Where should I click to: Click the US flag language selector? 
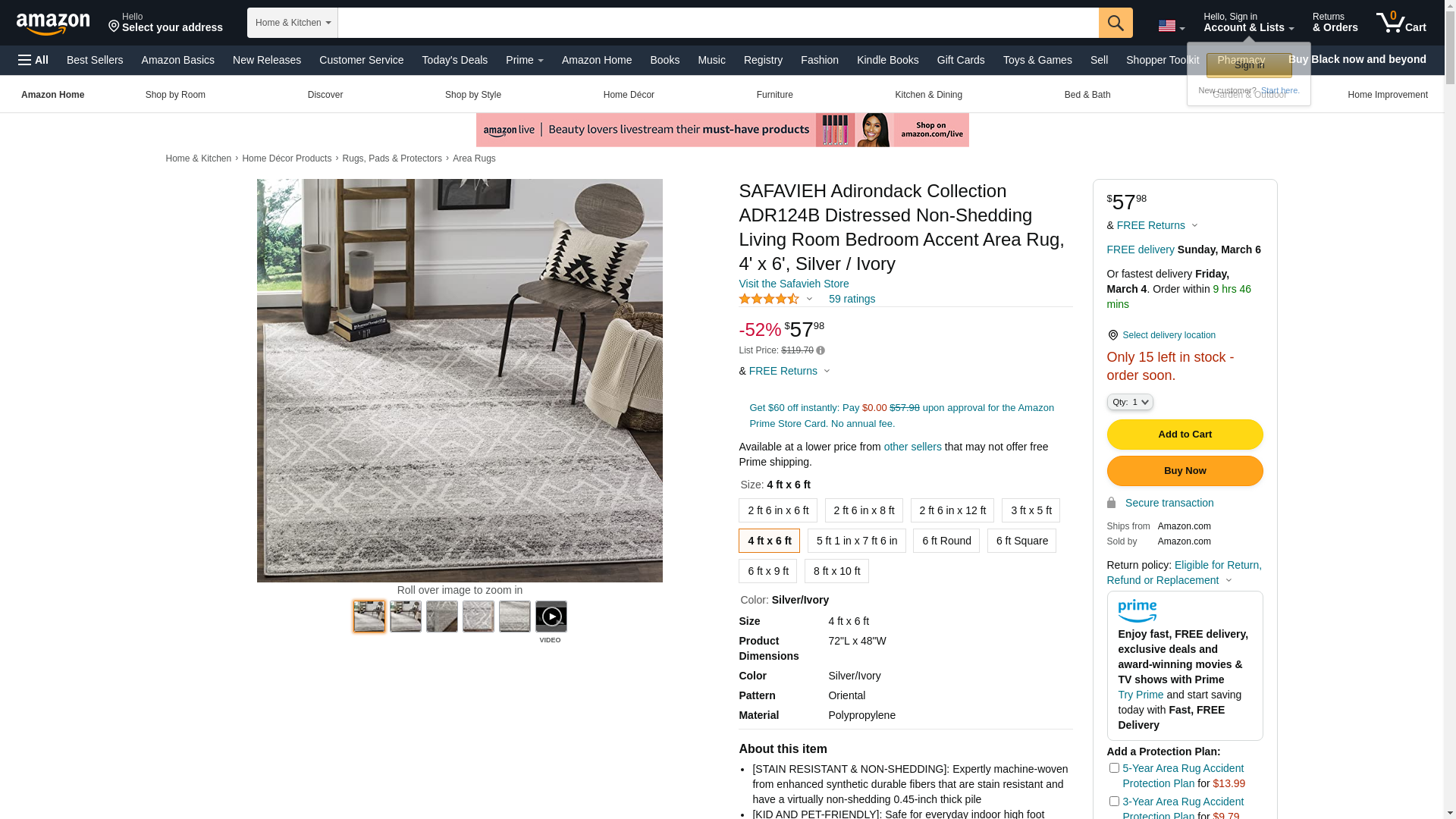pyautogui.click(x=1172, y=27)
